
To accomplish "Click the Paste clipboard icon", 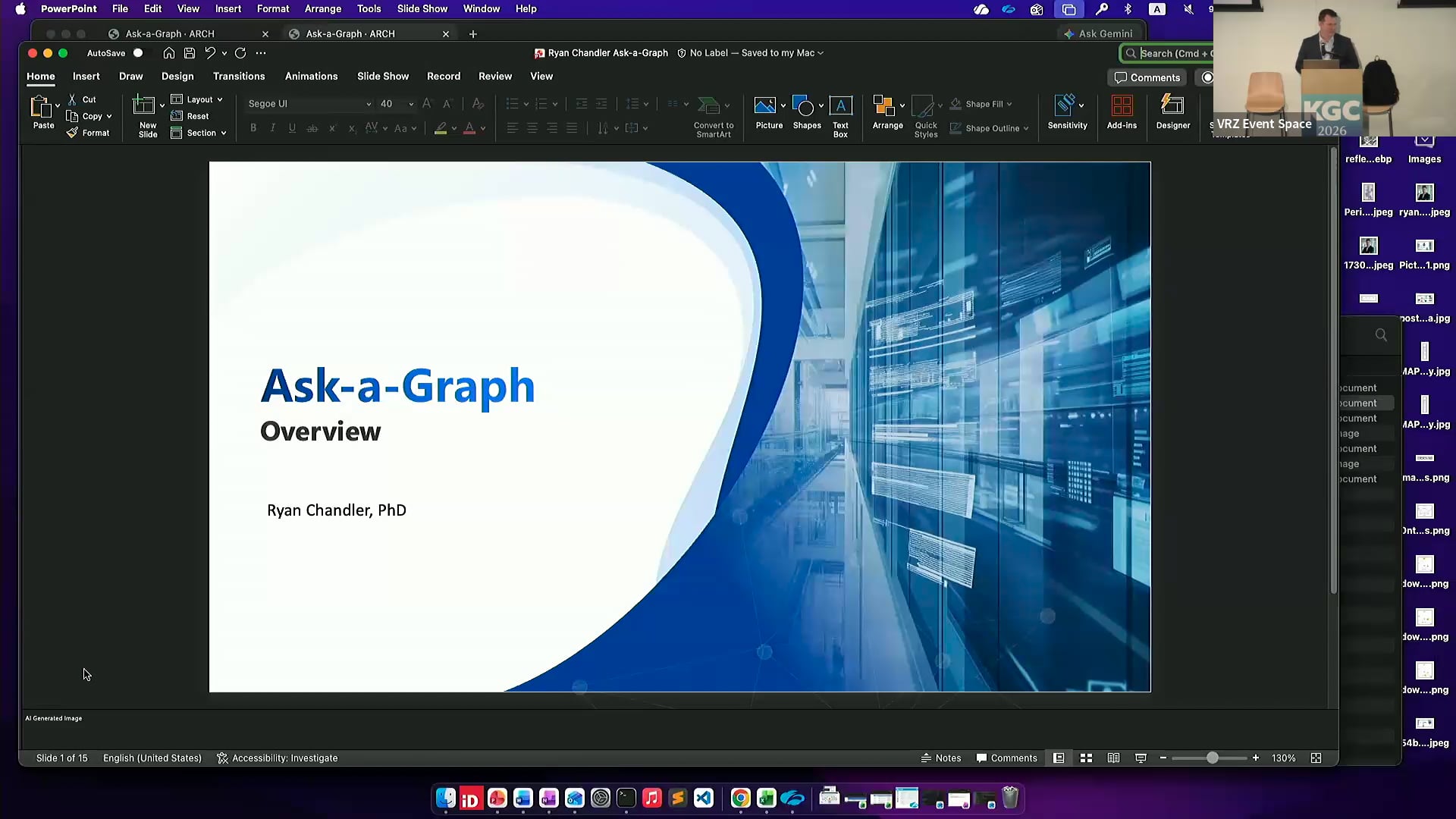I will (x=40, y=107).
